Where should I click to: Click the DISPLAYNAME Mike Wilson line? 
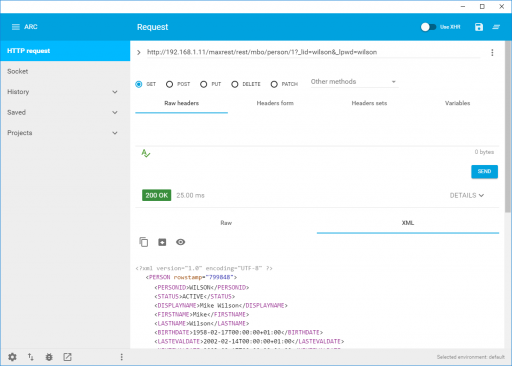221,305
